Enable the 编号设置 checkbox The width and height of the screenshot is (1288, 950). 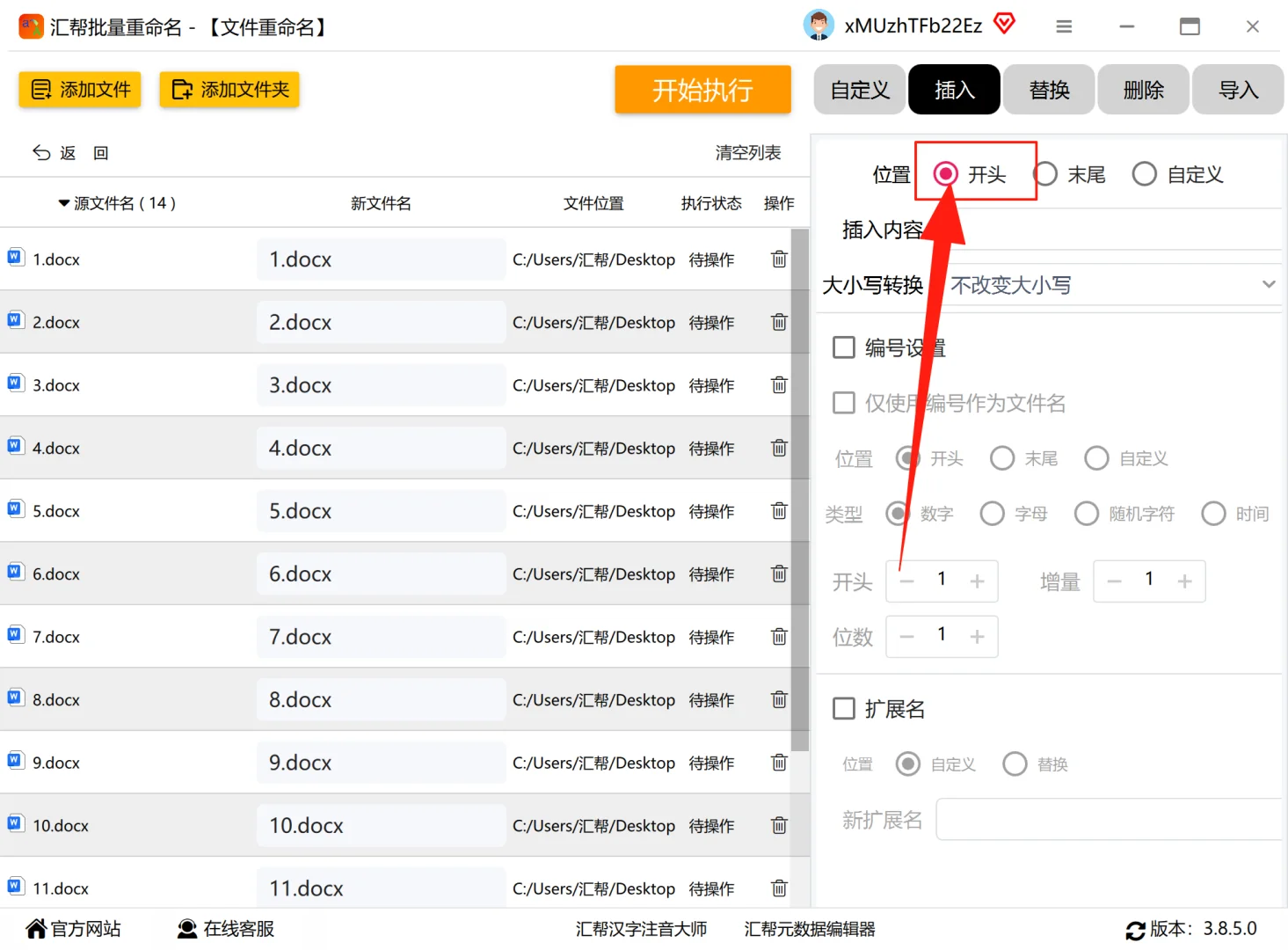[x=843, y=347]
